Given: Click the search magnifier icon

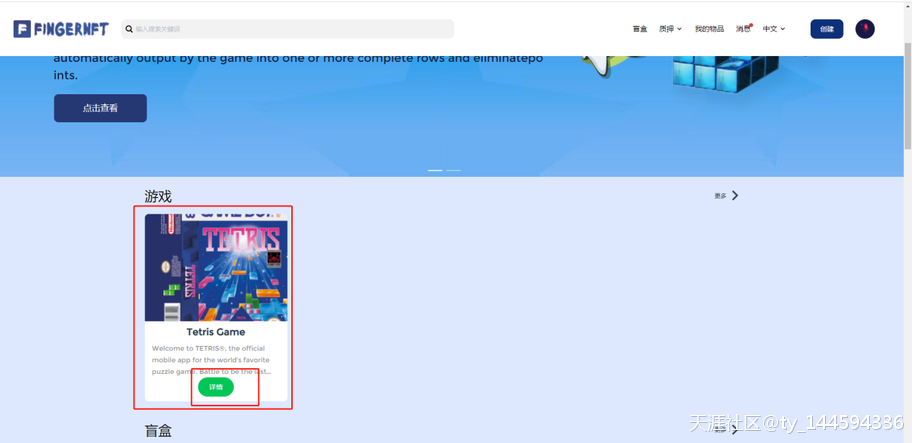Looking at the screenshot, I should [x=129, y=29].
